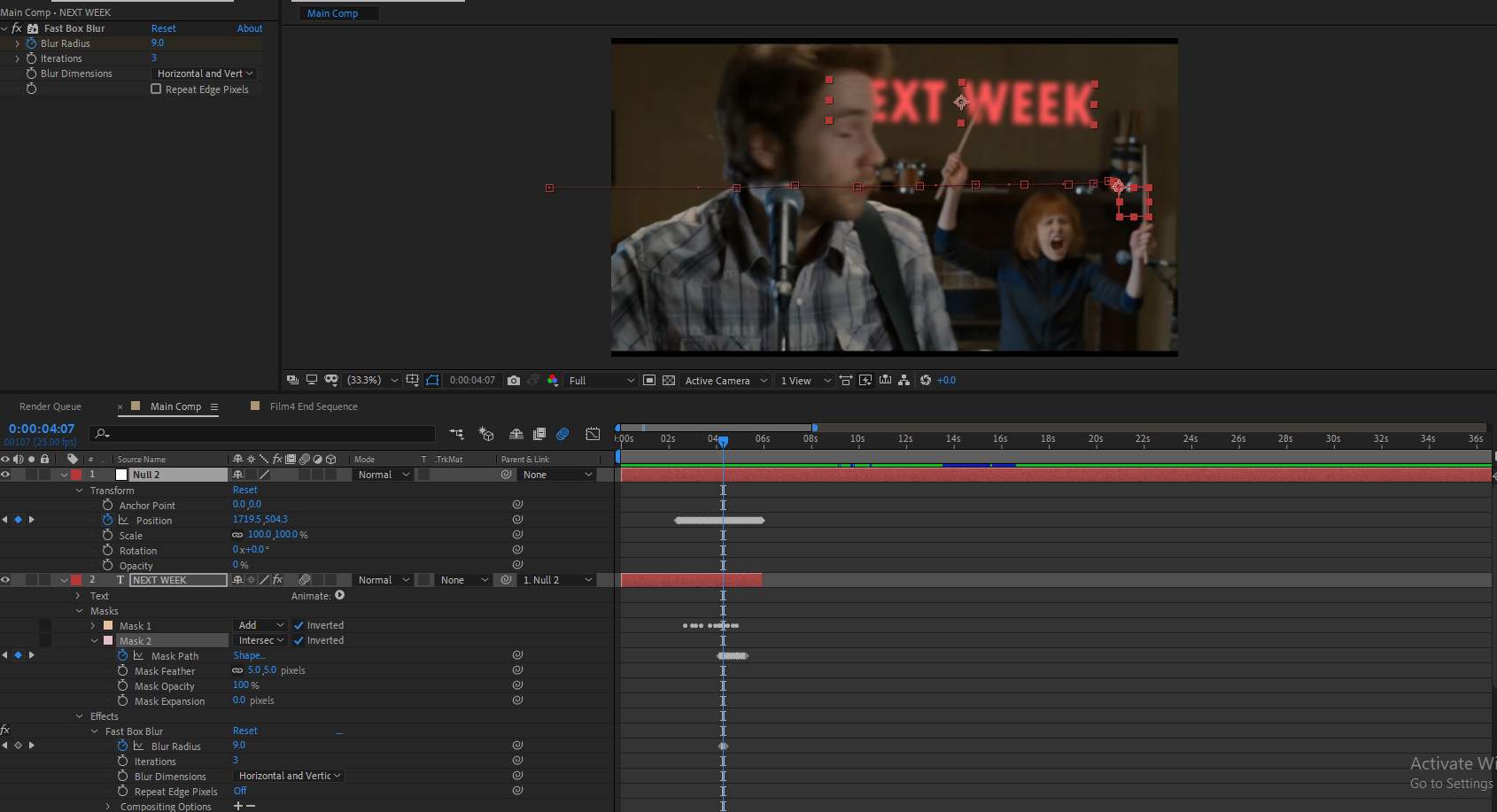Collapse the Transform group of Null 2
1497x812 pixels.
pyautogui.click(x=79, y=490)
